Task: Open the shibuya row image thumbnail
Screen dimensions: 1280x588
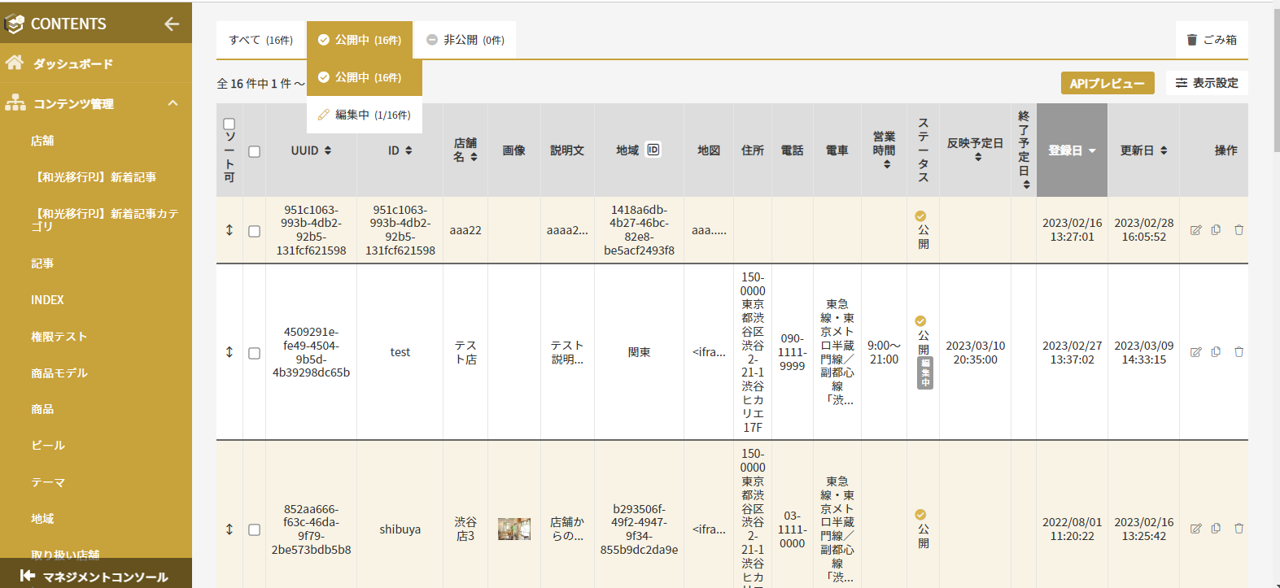Action: point(514,529)
